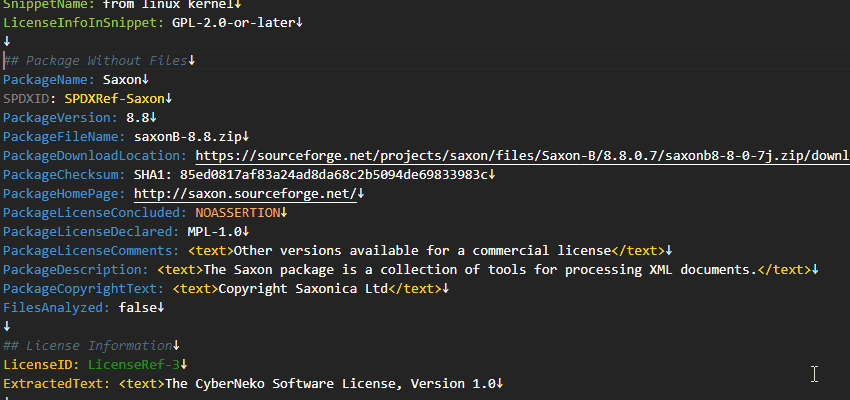This screenshot has width=850, height=400.
Task: Click the 'Other versions available' license comment text
Action: (420, 251)
